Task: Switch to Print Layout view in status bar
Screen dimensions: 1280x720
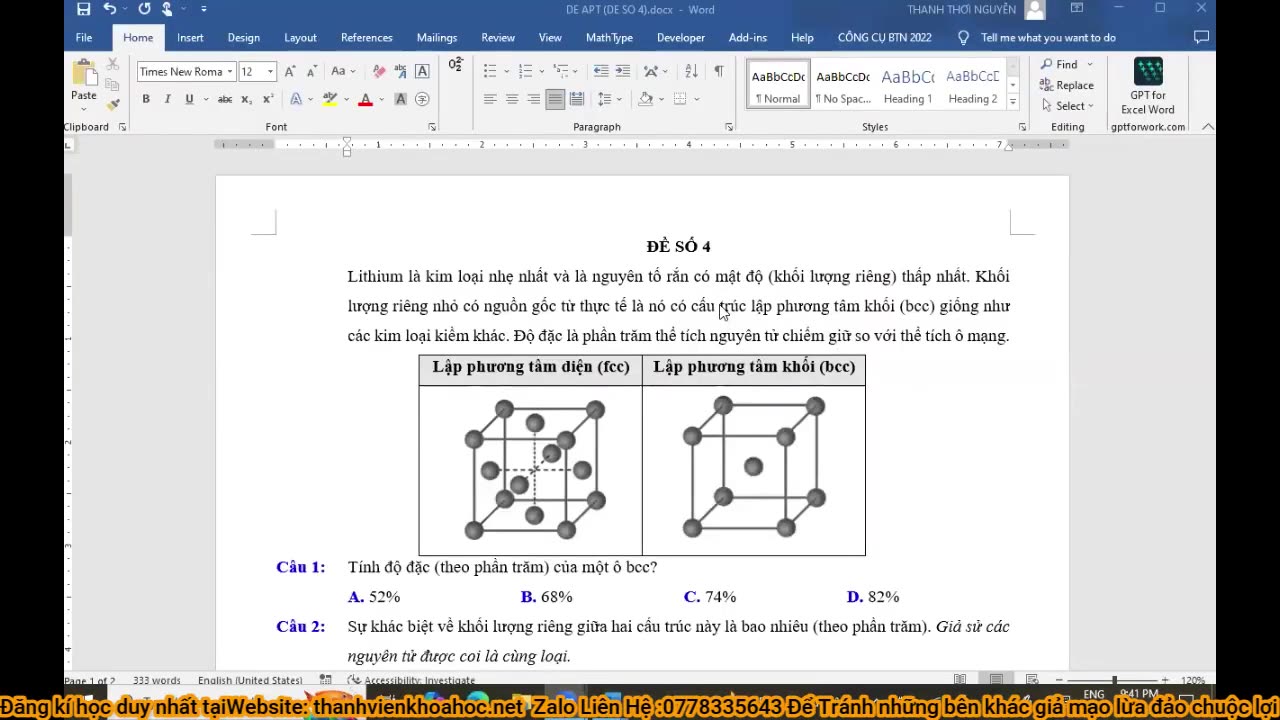Action: tap(996, 680)
